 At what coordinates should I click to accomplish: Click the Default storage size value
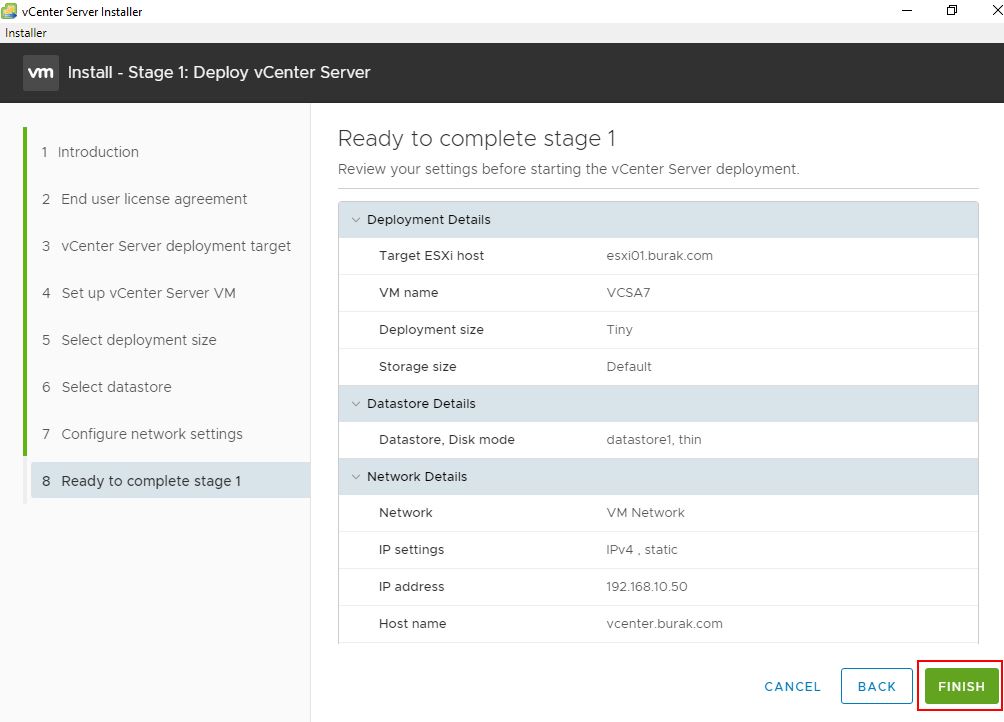coord(629,367)
